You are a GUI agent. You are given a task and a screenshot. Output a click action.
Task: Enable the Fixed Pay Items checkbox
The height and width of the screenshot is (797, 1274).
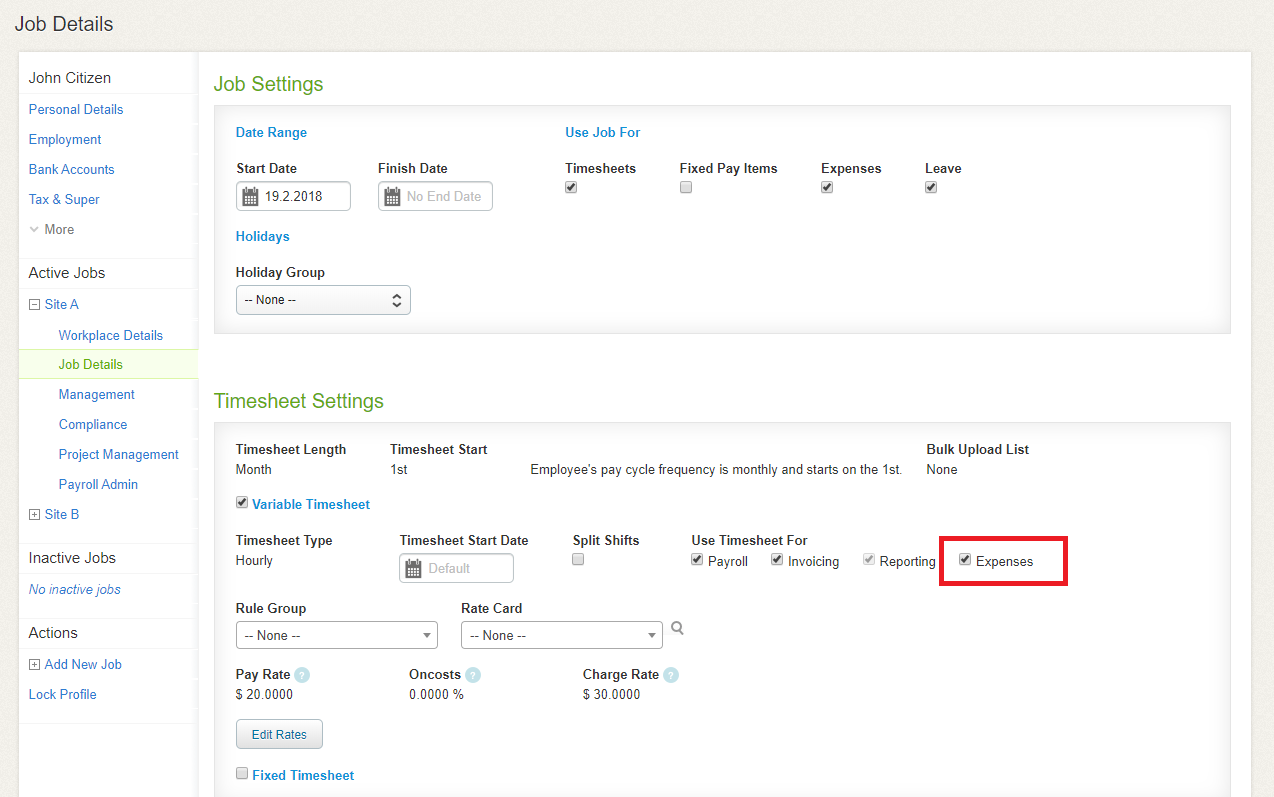pos(686,188)
